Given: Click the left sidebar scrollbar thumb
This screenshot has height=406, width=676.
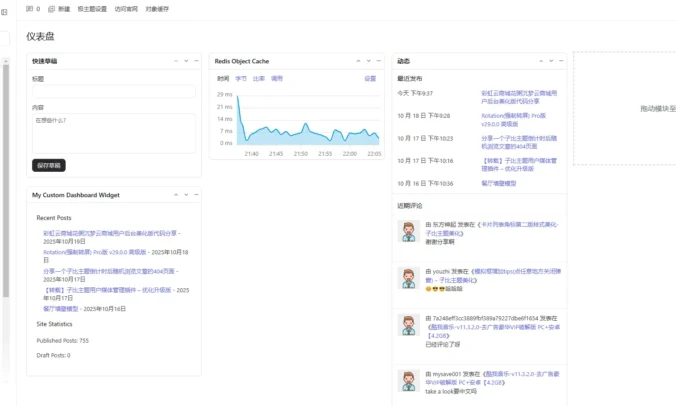Looking at the screenshot, I should coord(6,181).
